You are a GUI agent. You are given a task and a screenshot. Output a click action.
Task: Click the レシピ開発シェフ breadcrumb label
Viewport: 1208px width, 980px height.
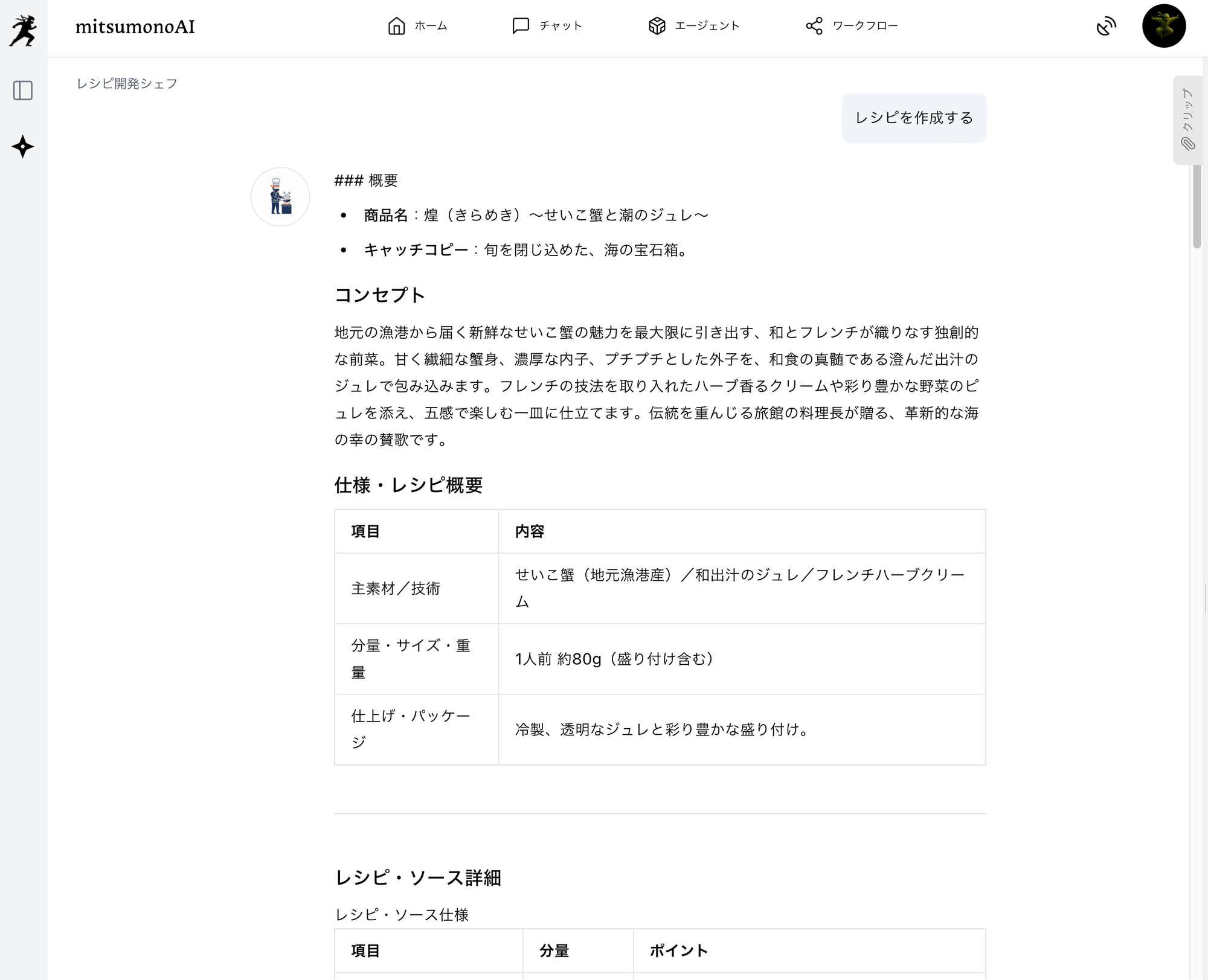[127, 83]
